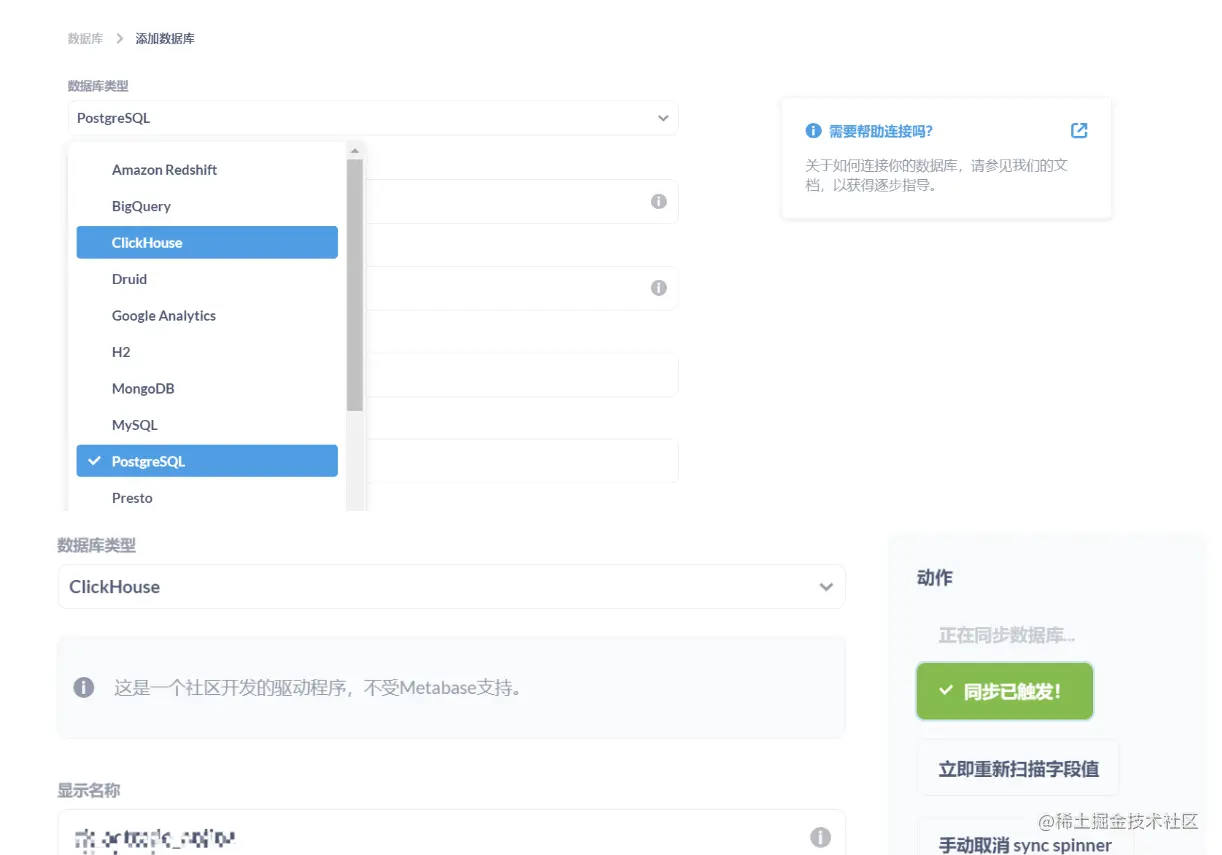Click 添加数据库 breadcrumb text
The height and width of the screenshot is (855, 1222).
click(165, 39)
